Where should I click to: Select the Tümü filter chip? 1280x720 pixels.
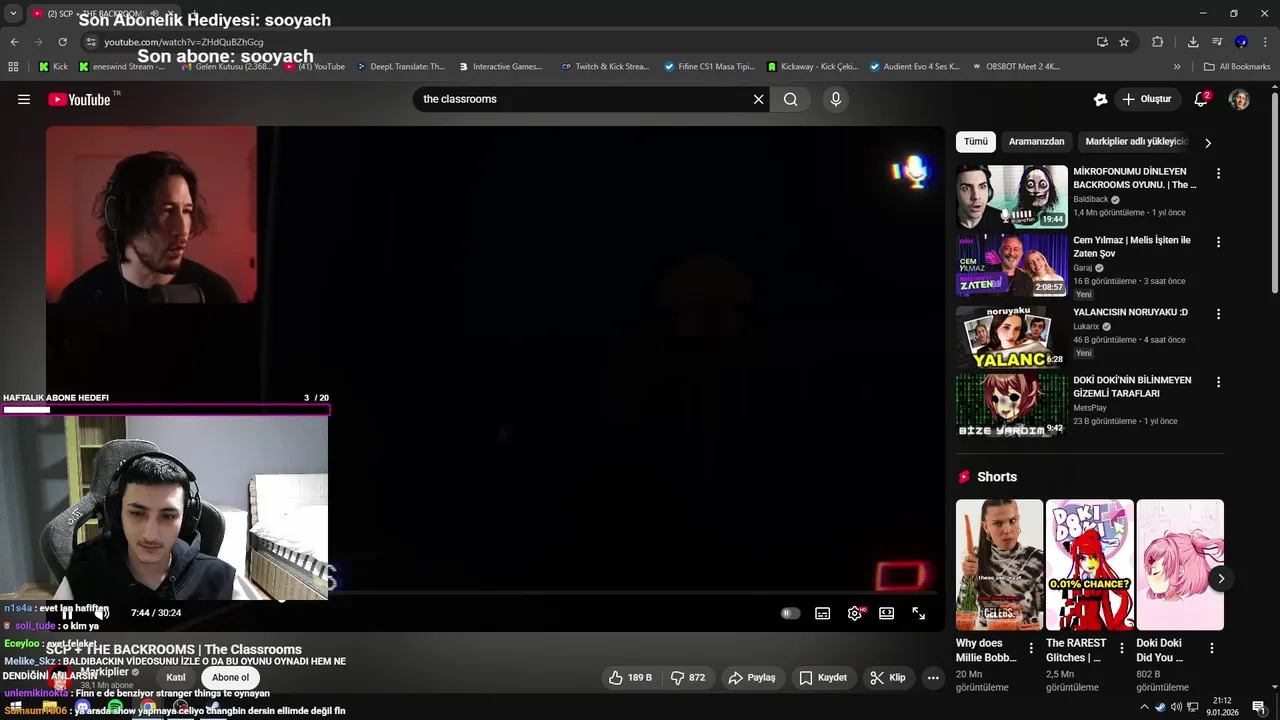pyautogui.click(x=976, y=142)
